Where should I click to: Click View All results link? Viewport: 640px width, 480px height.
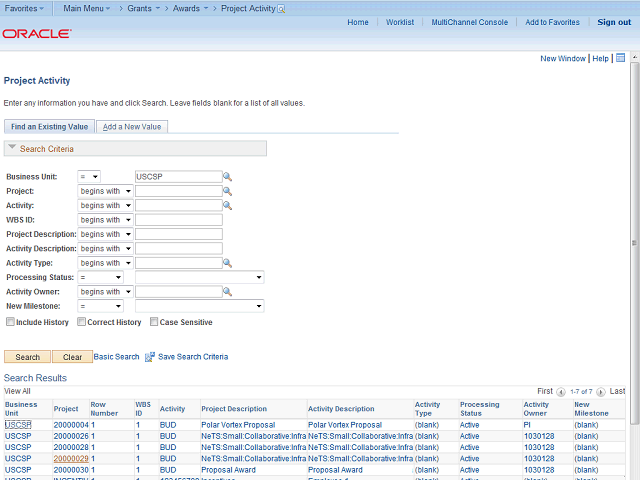tap(17, 391)
